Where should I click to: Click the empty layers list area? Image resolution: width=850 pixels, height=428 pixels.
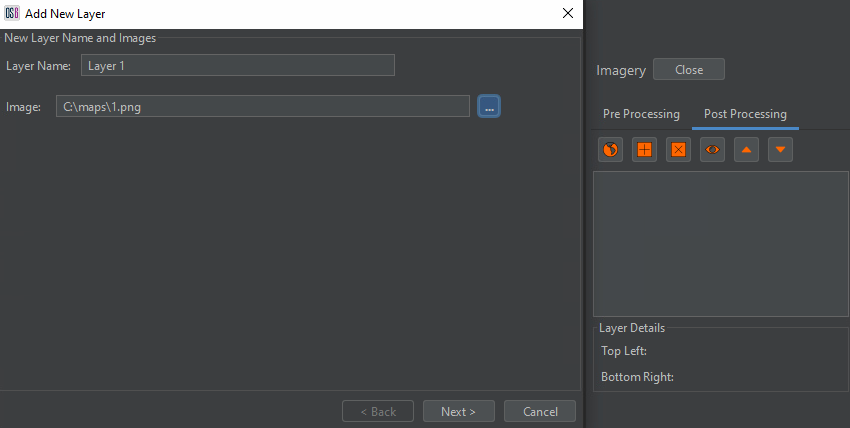tap(721, 244)
